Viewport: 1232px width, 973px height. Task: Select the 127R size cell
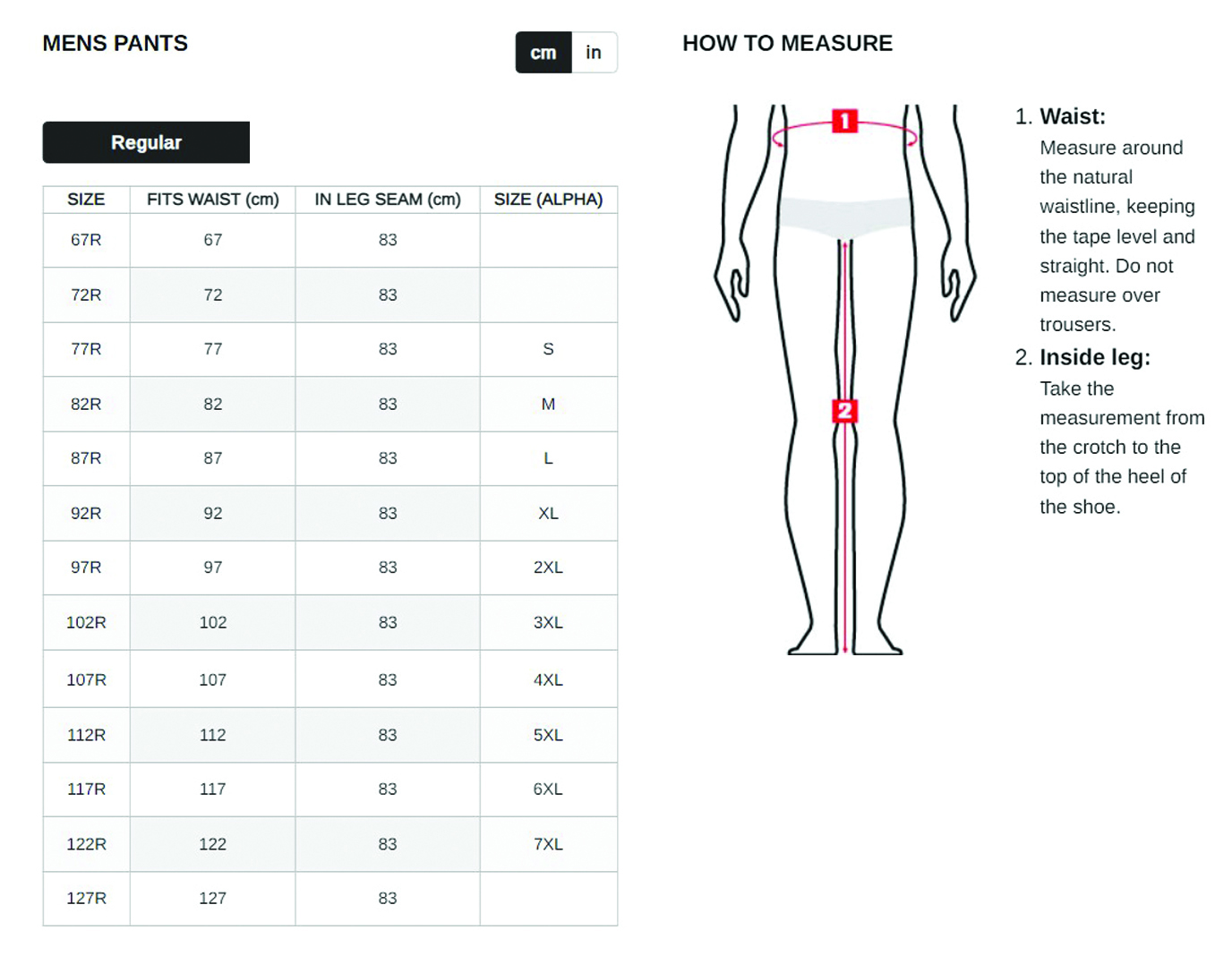tap(86, 898)
